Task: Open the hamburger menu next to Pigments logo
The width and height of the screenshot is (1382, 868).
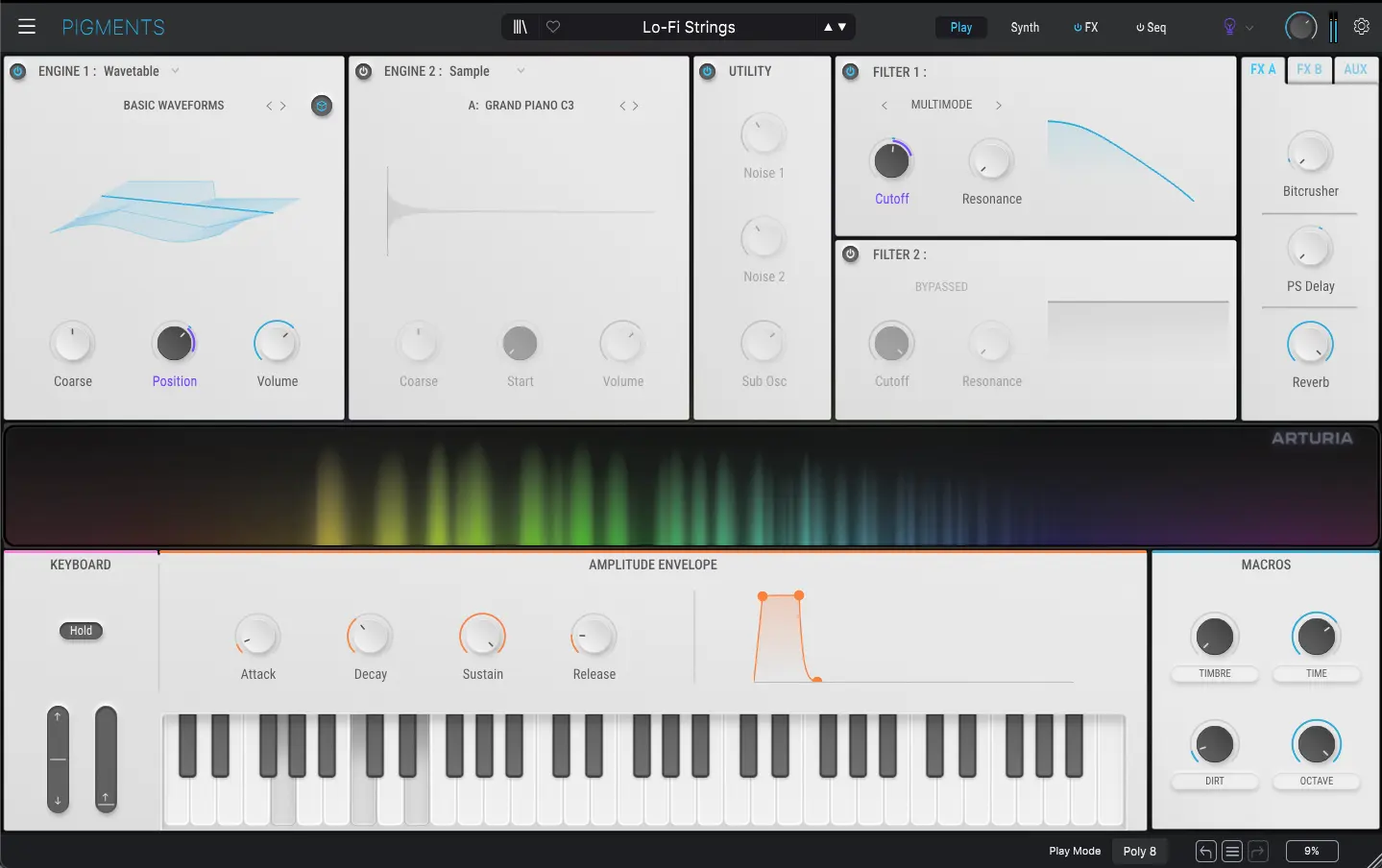Action: [27, 26]
